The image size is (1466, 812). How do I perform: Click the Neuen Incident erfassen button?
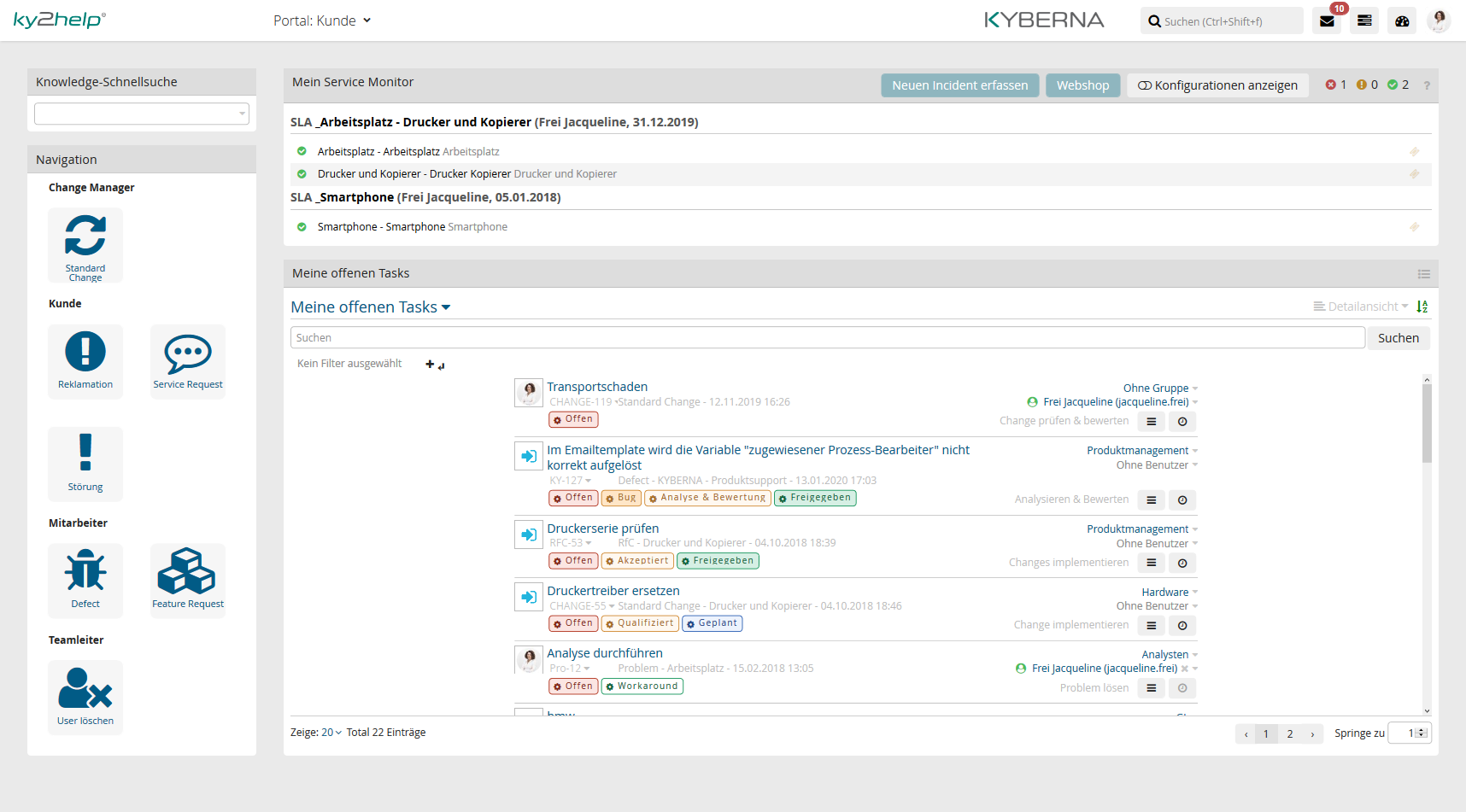click(x=959, y=85)
